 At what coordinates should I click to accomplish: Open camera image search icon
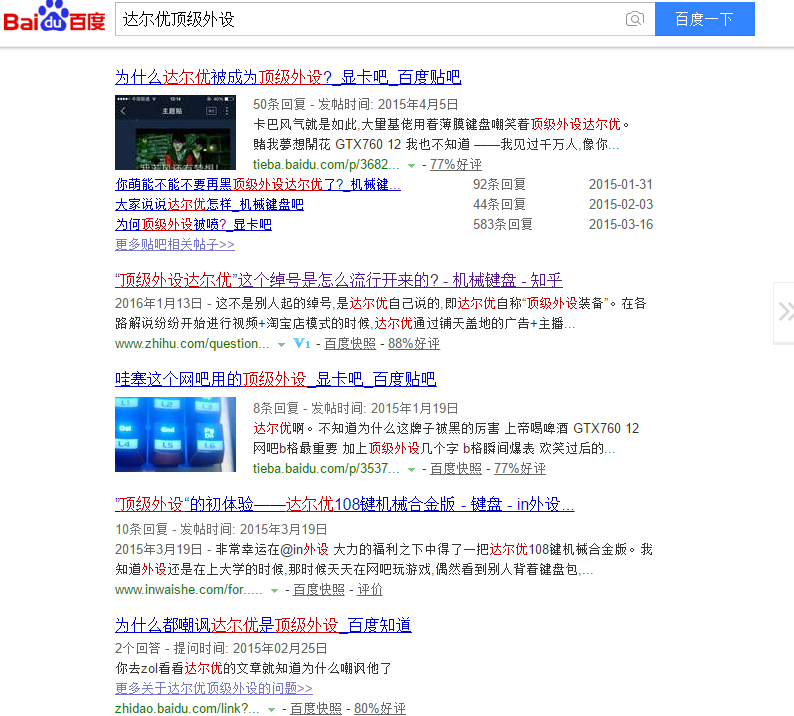tap(634, 19)
